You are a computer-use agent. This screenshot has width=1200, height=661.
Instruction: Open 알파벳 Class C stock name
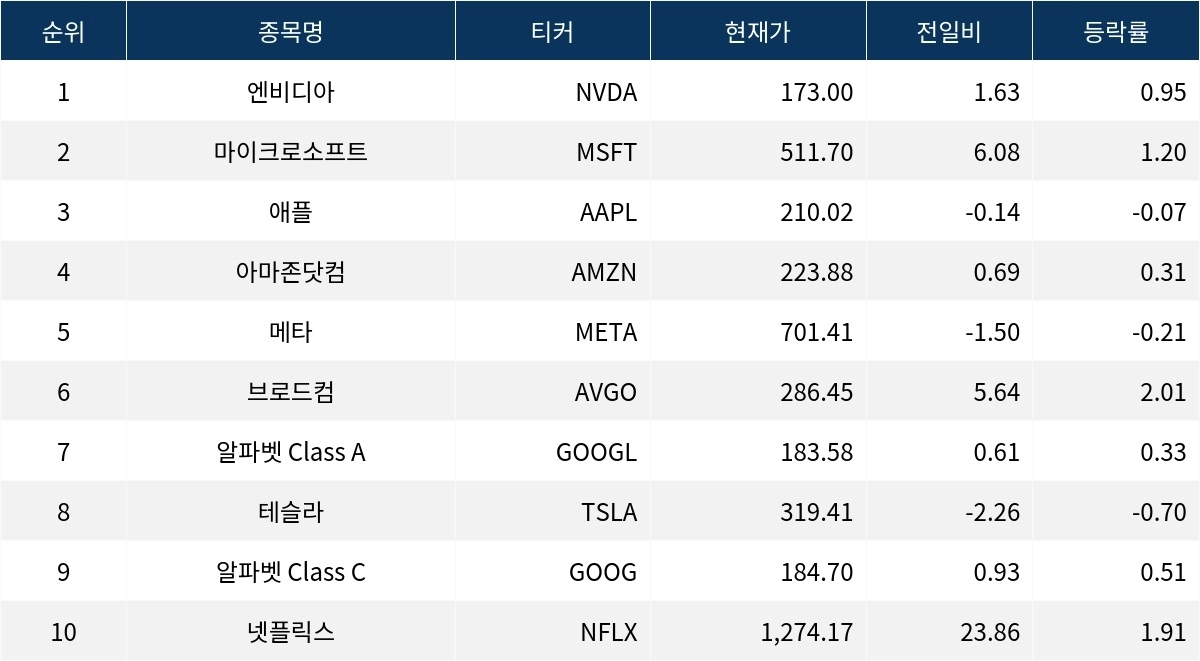(x=291, y=572)
